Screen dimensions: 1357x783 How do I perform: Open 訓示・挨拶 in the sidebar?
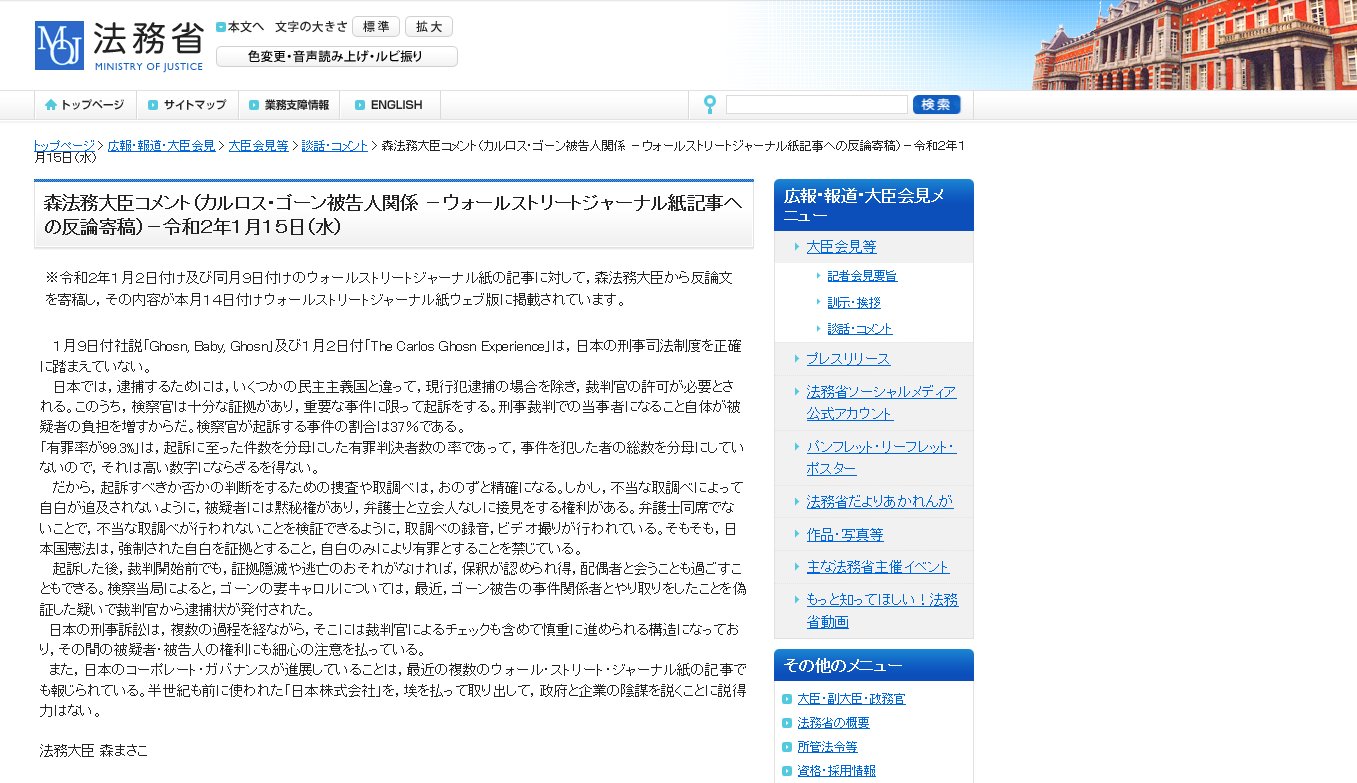[x=854, y=302]
